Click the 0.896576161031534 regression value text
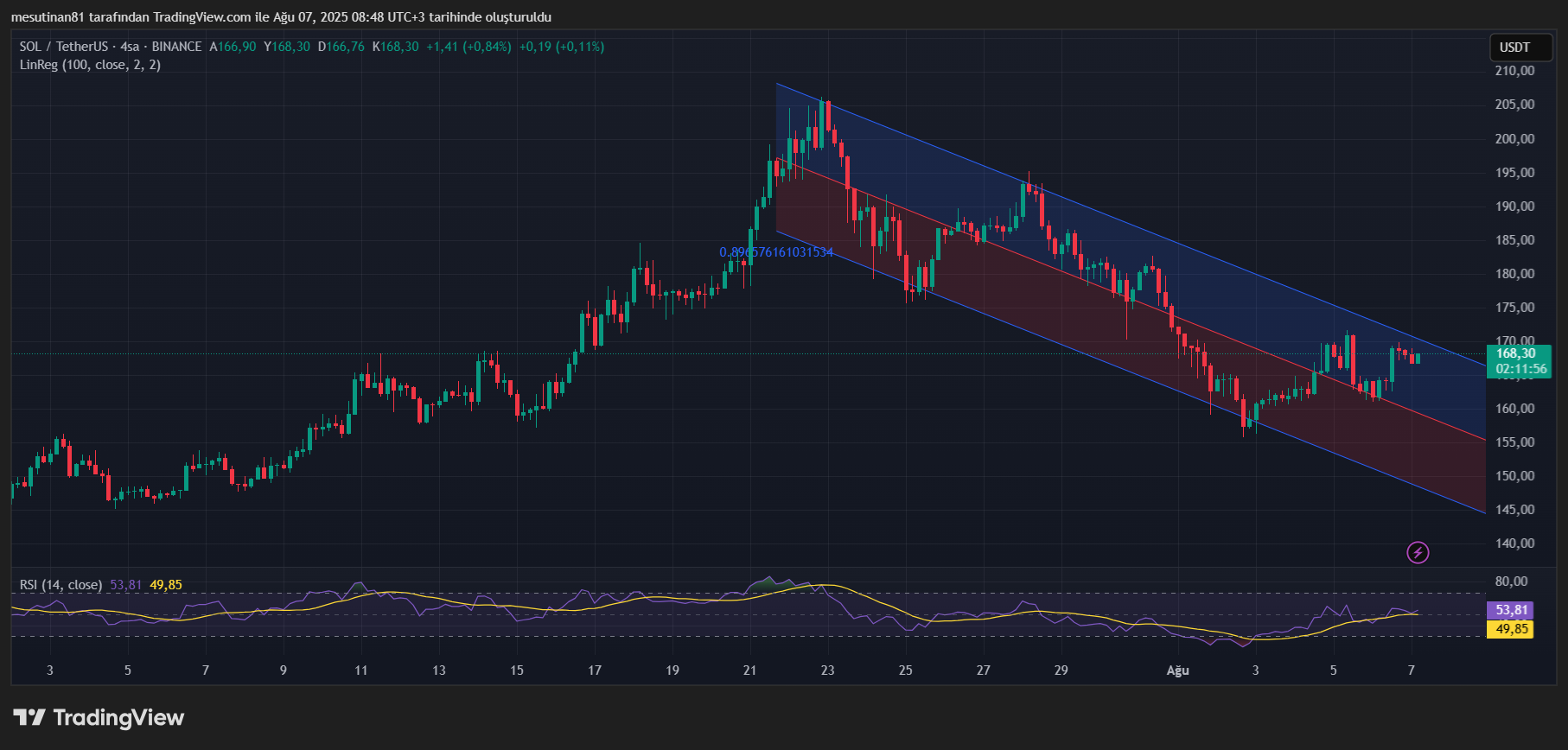 776,252
